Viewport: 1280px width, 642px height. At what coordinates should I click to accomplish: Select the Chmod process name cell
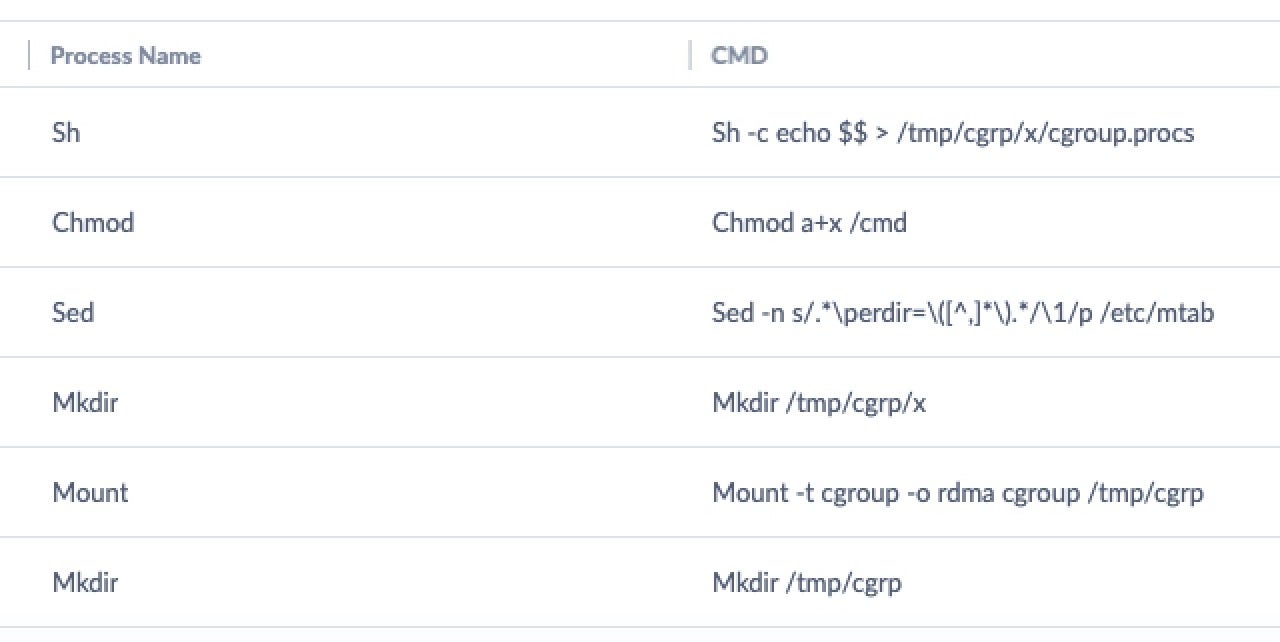[93, 223]
